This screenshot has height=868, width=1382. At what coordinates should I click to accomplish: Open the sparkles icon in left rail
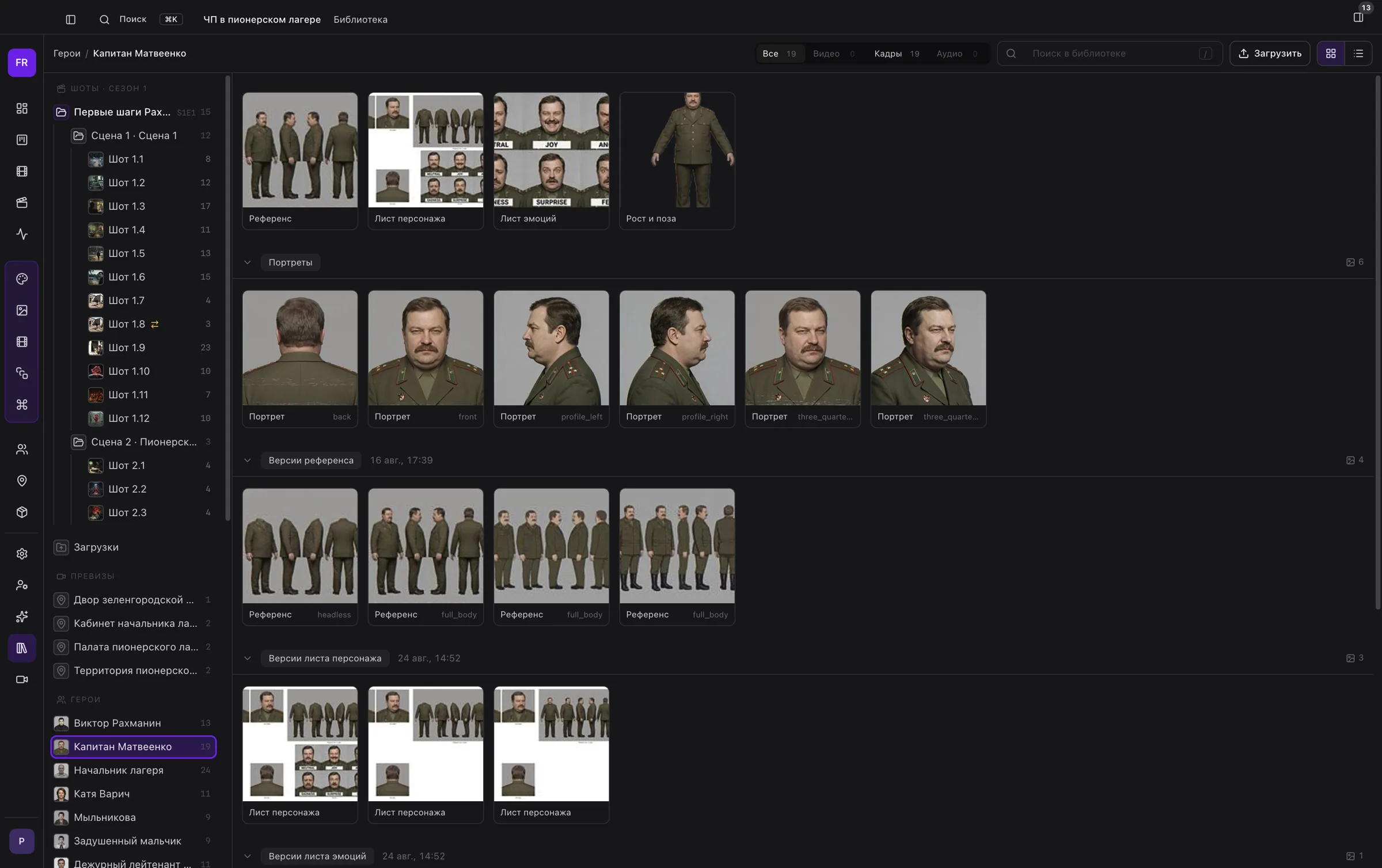[x=22, y=617]
